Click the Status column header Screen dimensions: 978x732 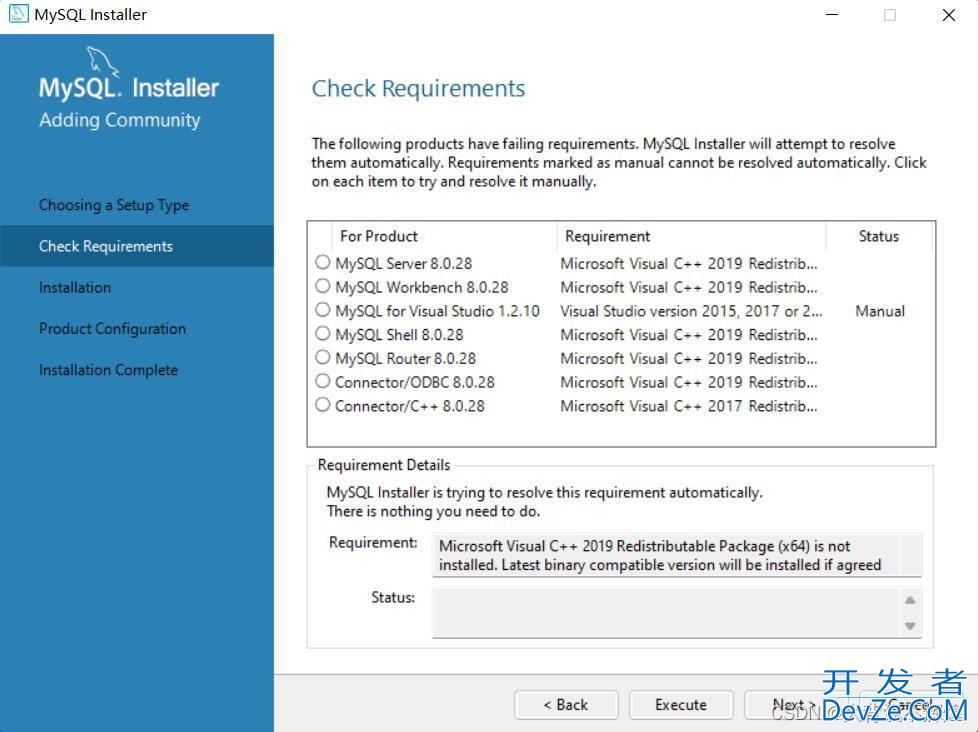[879, 236]
